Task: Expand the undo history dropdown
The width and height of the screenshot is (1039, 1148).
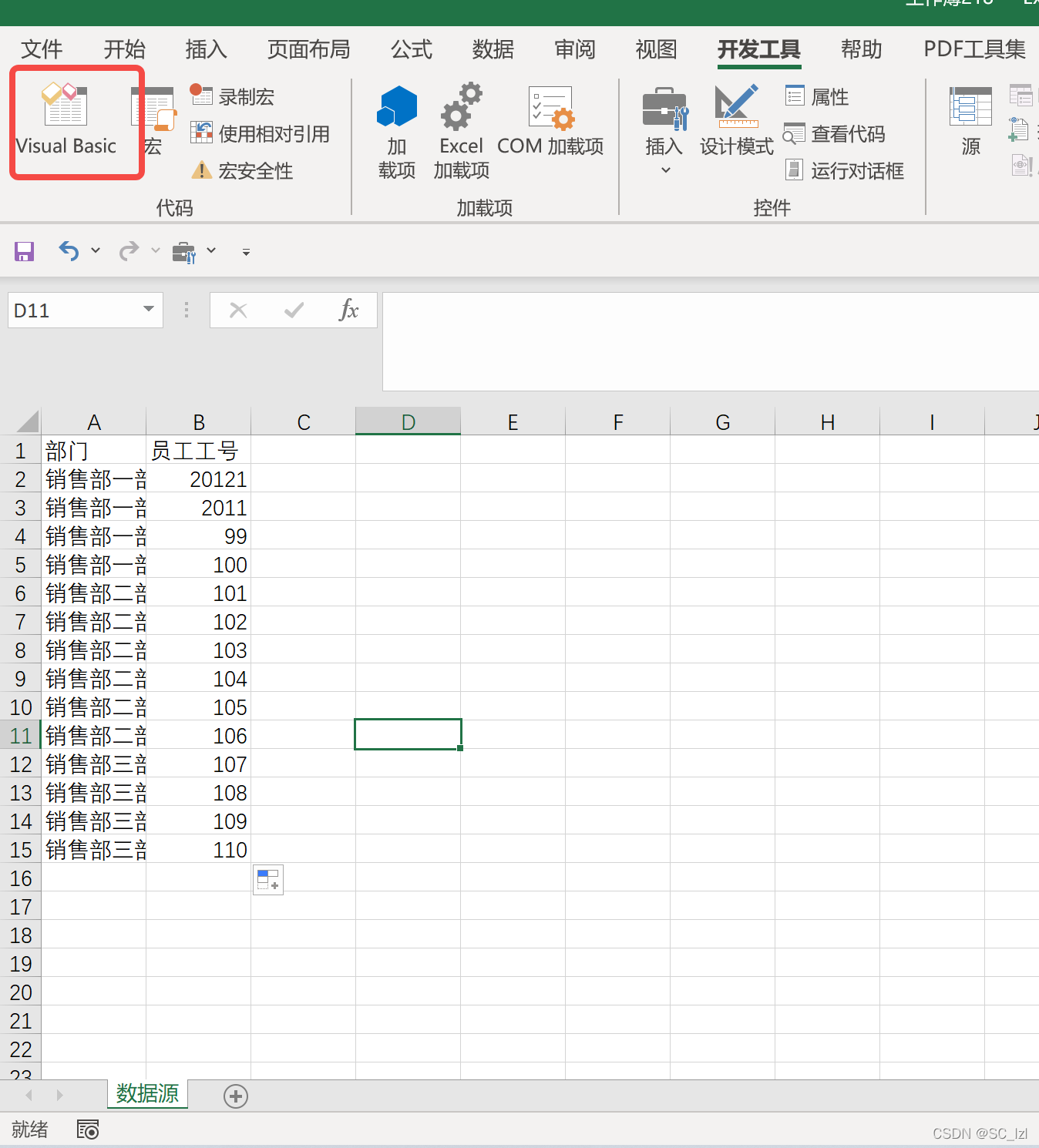Action: coord(96,250)
